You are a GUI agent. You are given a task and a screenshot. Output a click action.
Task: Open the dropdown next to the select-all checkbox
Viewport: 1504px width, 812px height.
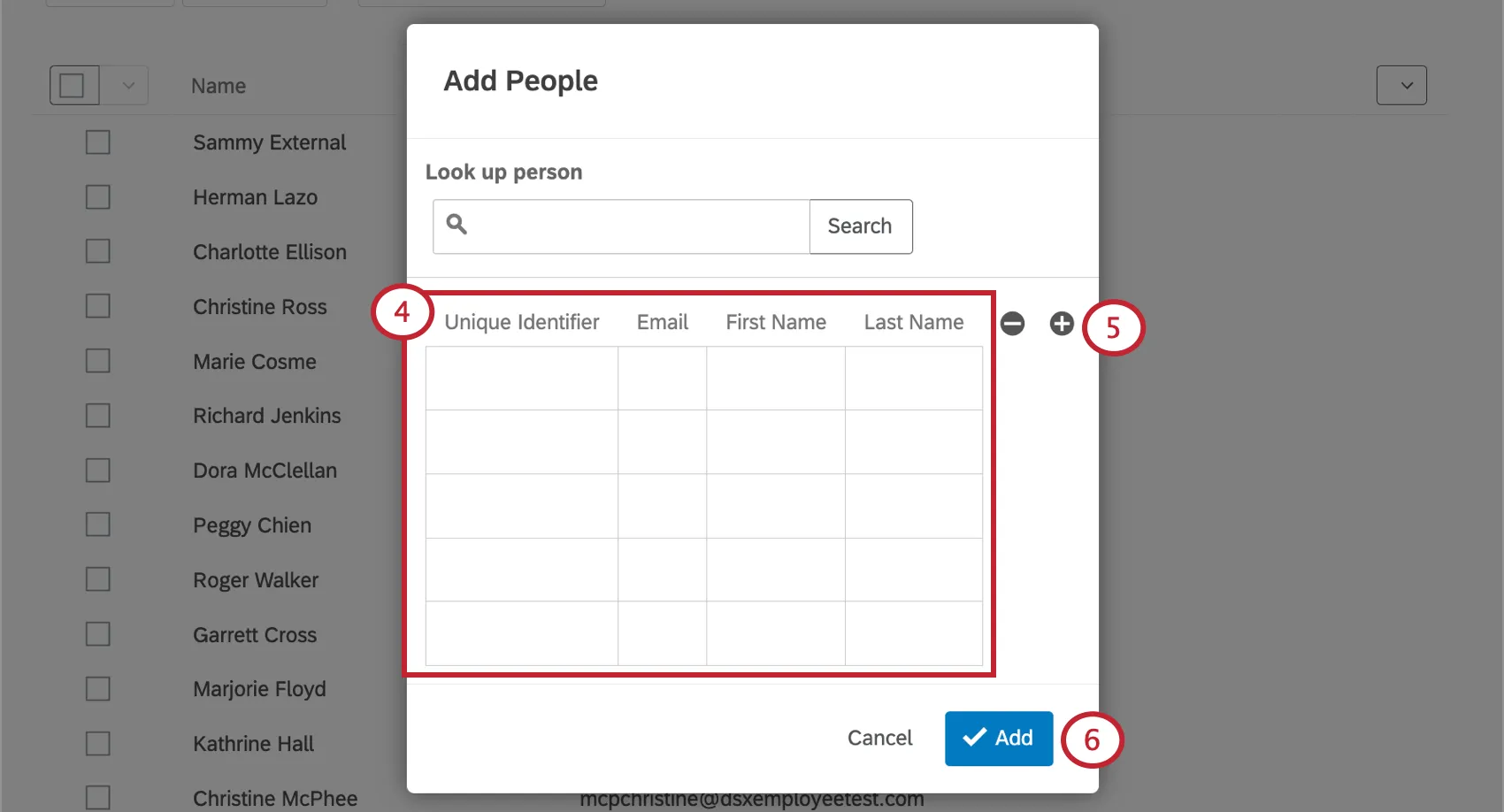(127, 85)
